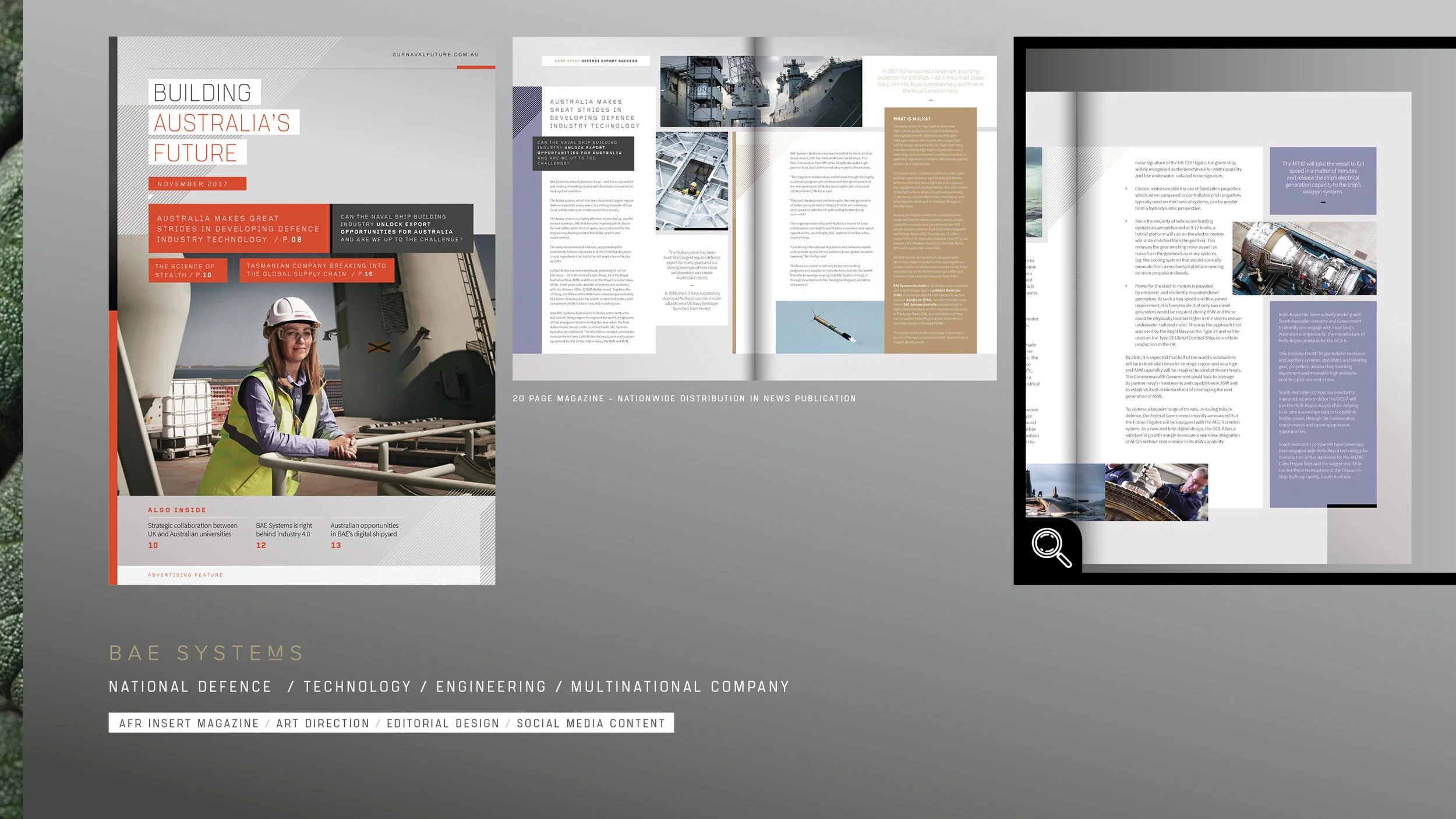Click the 'ADVERTISING FEATURE' cover footer text
Viewport: 1456px width, 819px height.
tap(185, 575)
